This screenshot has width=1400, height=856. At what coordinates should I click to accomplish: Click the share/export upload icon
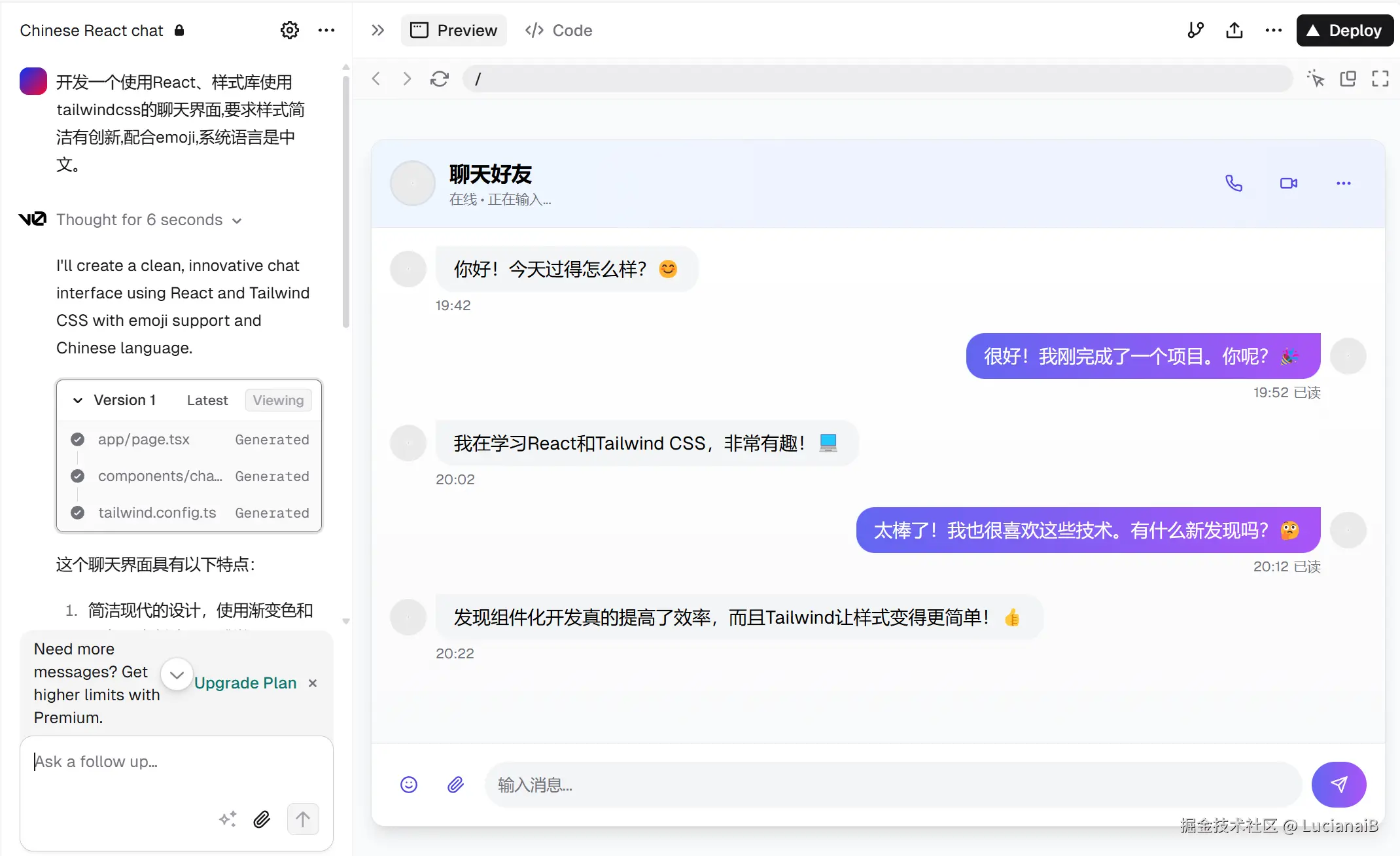tap(1234, 30)
